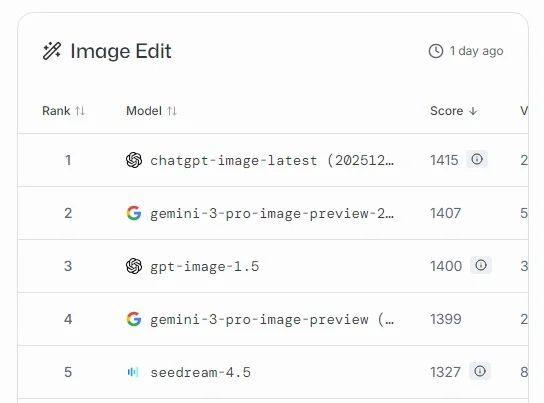Image resolution: width=544 pixels, height=403 pixels.
Task: Click the clock icon beside 1 day ago
Action: click(436, 51)
